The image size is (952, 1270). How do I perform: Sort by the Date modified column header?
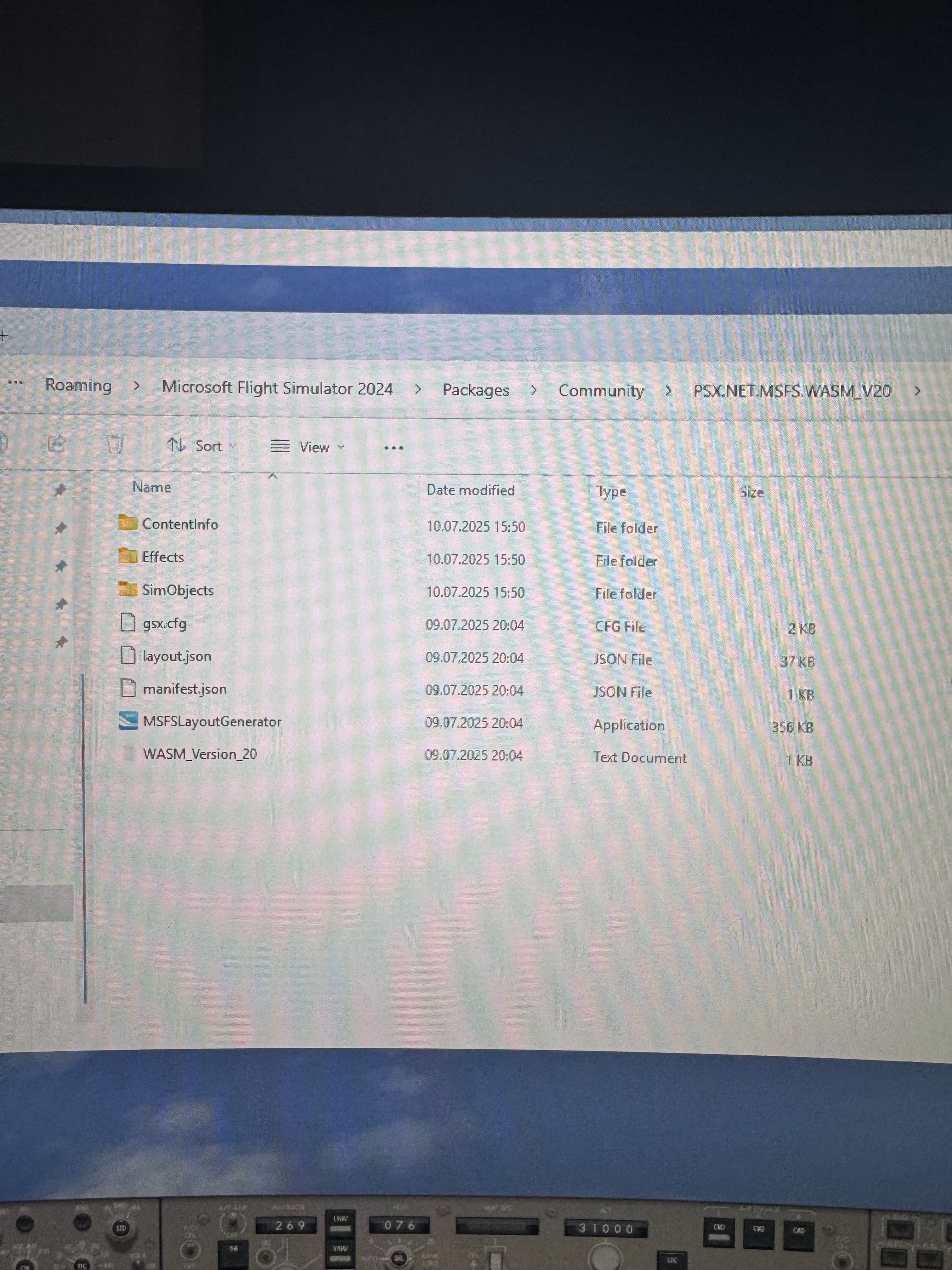(471, 490)
